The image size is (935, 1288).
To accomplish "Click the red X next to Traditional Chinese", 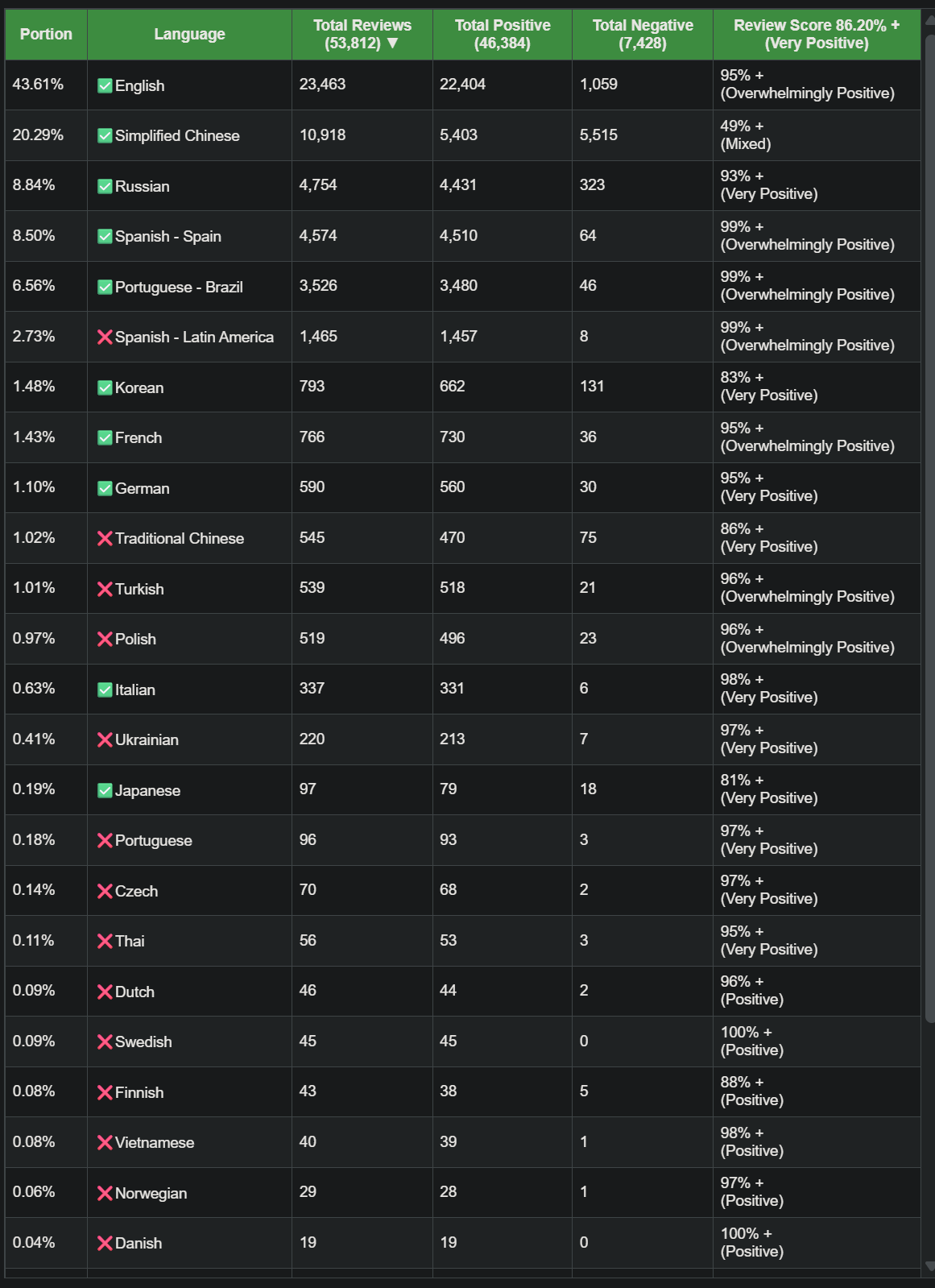I will pos(105,539).
